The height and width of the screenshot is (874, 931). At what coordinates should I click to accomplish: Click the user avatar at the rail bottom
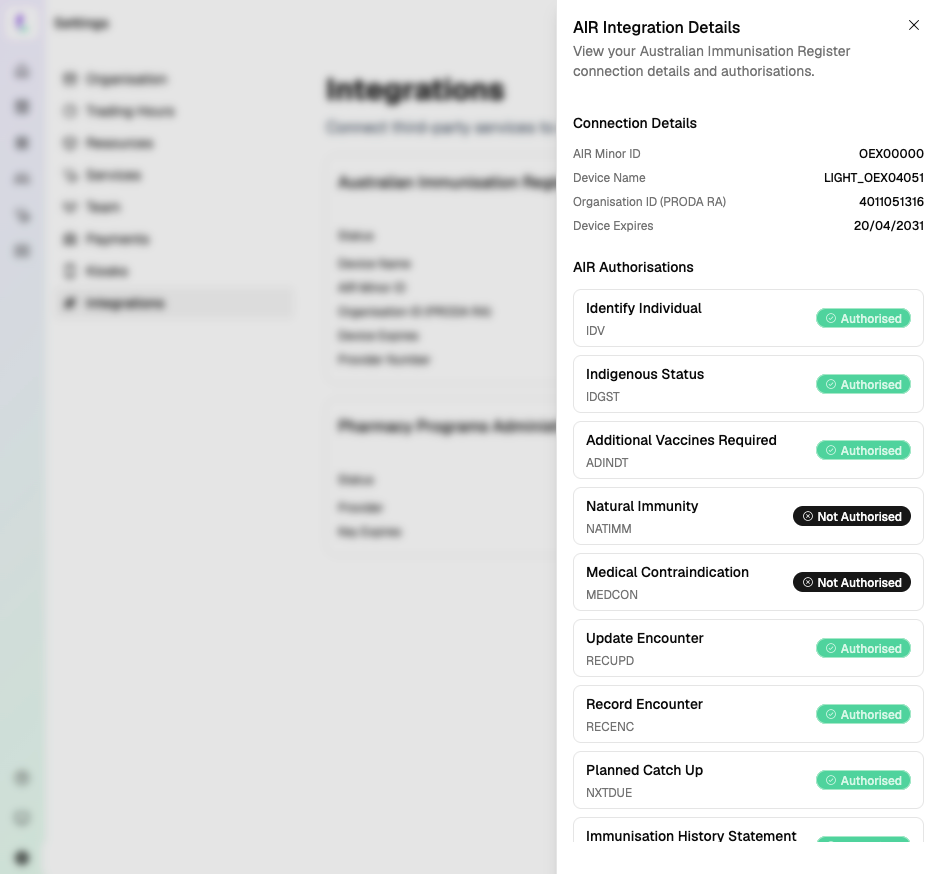click(x=22, y=858)
